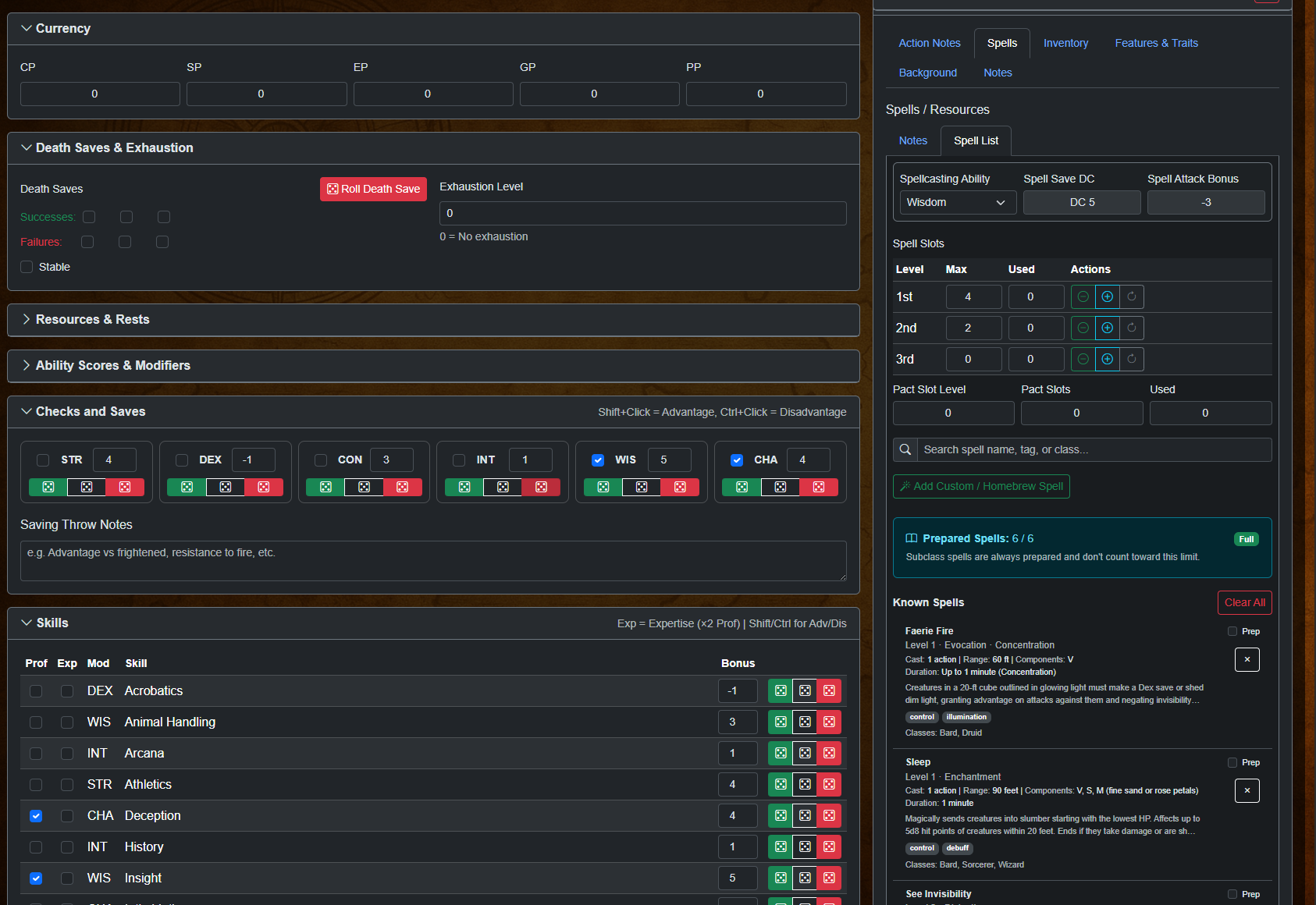Image resolution: width=1316 pixels, height=905 pixels.
Task: Expand the Resources & Rests section
Action: pyautogui.click(x=92, y=320)
